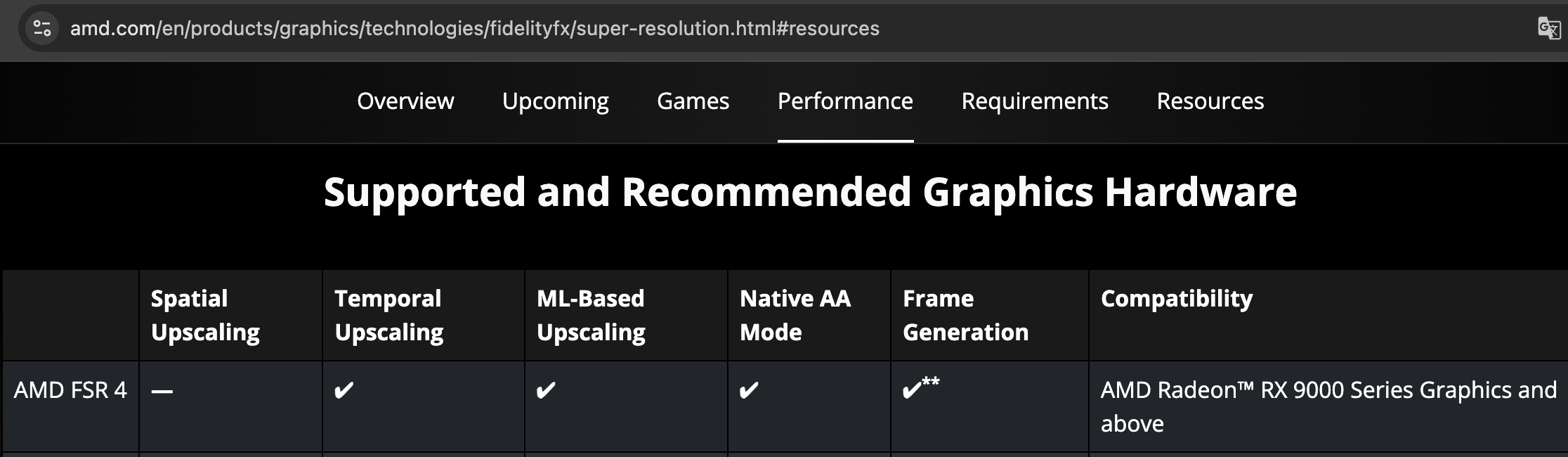Click the AMD FSR 4 row label
Viewport: 1568px width, 457px height.
[70, 390]
